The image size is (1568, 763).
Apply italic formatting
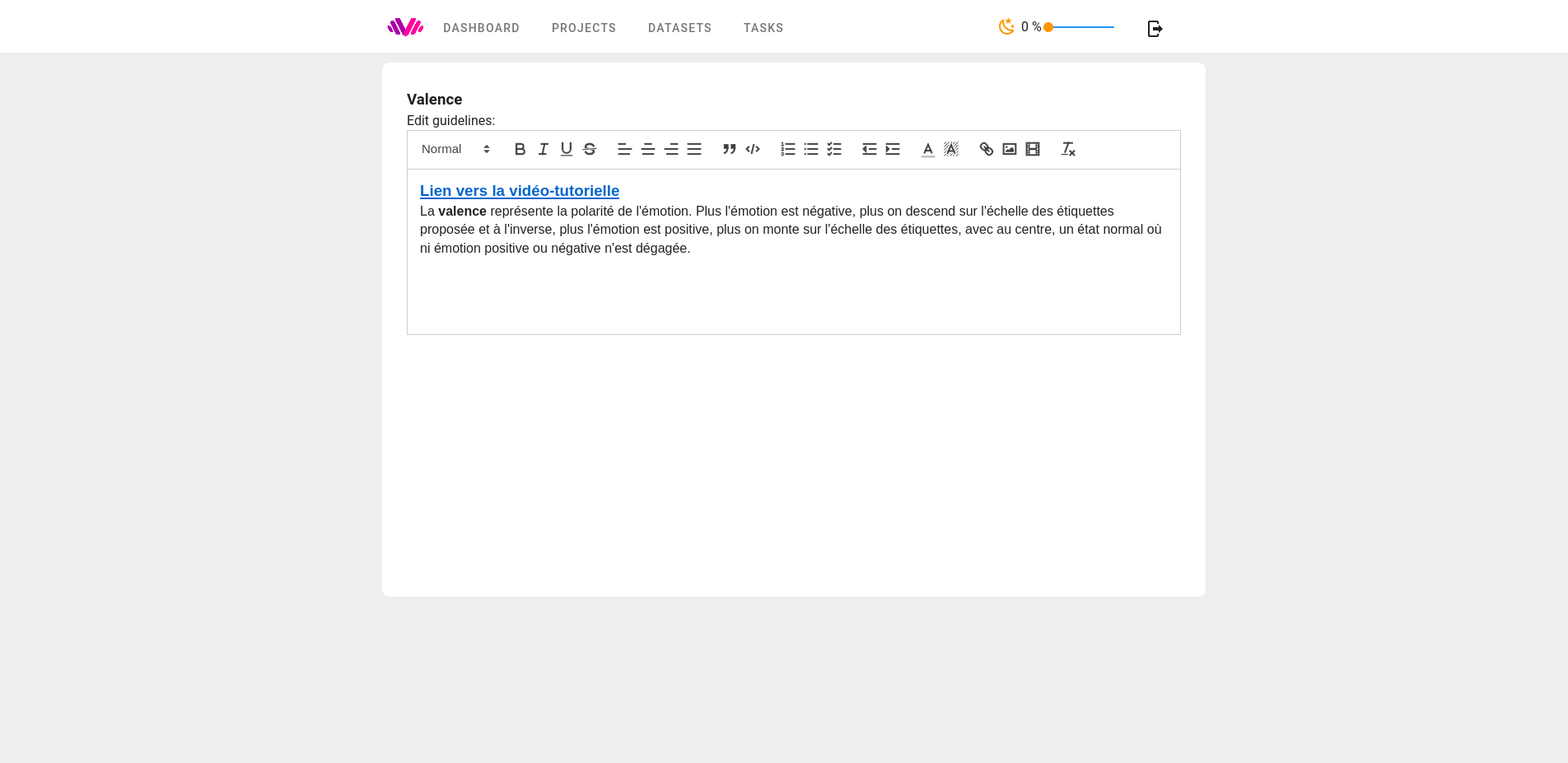pyautogui.click(x=543, y=149)
